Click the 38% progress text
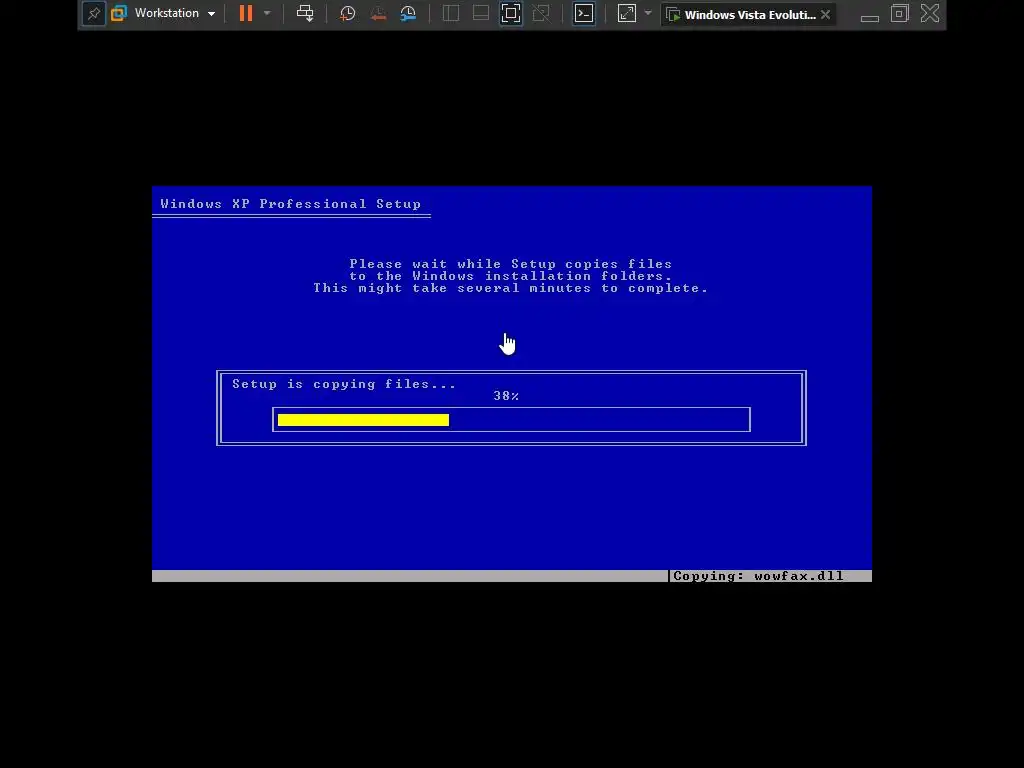This screenshot has height=768, width=1024. click(506, 396)
